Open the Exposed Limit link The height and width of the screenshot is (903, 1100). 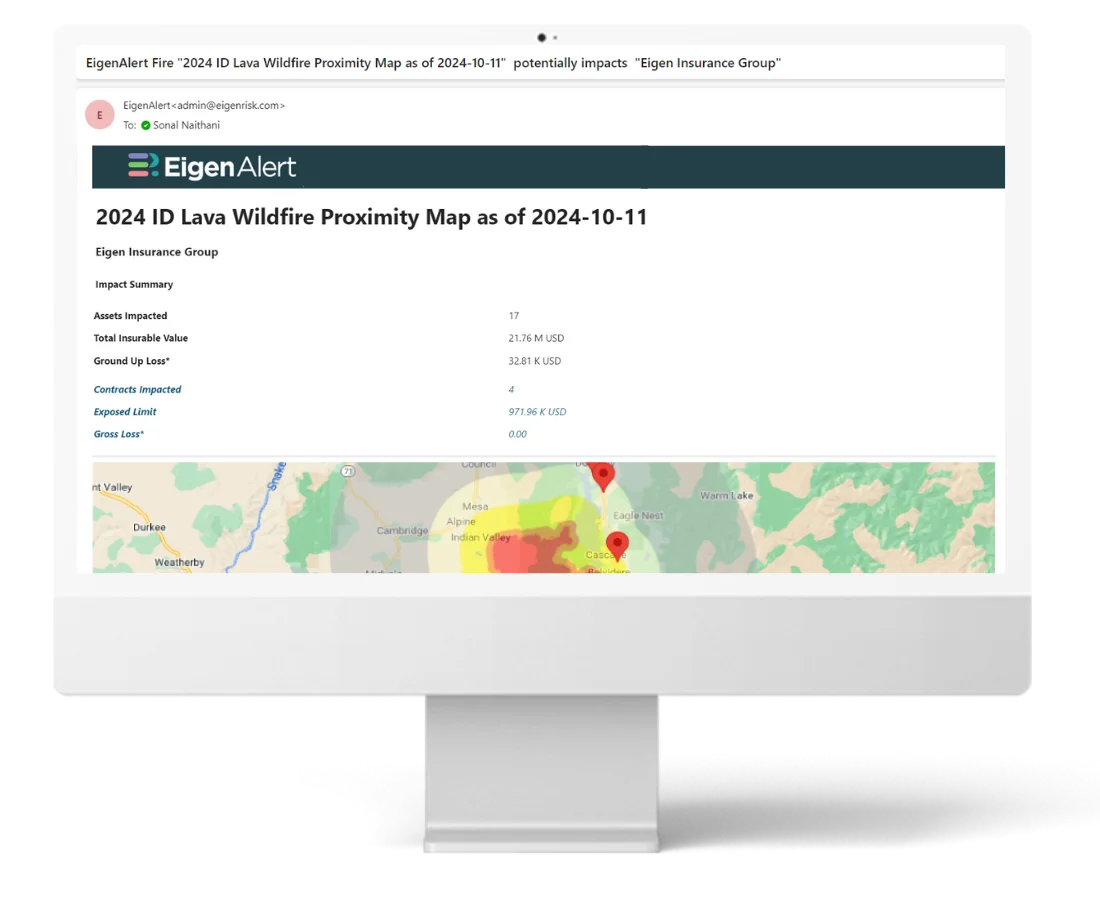[125, 412]
